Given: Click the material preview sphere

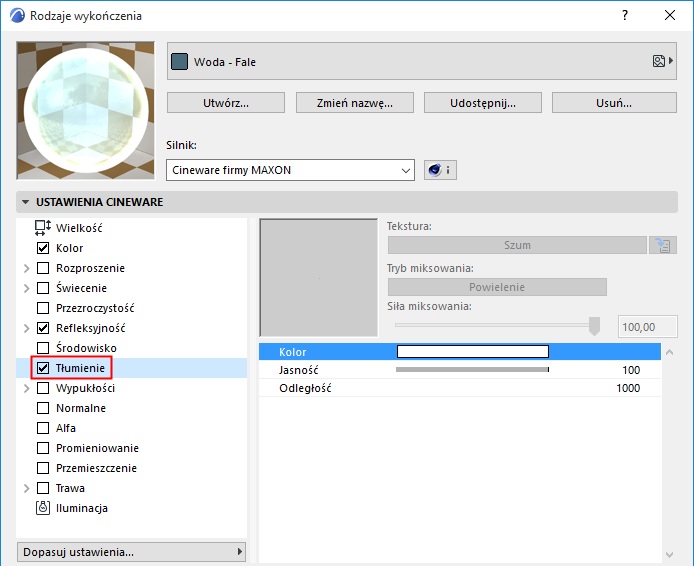Looking at the screenshot, I should [86, 111].
